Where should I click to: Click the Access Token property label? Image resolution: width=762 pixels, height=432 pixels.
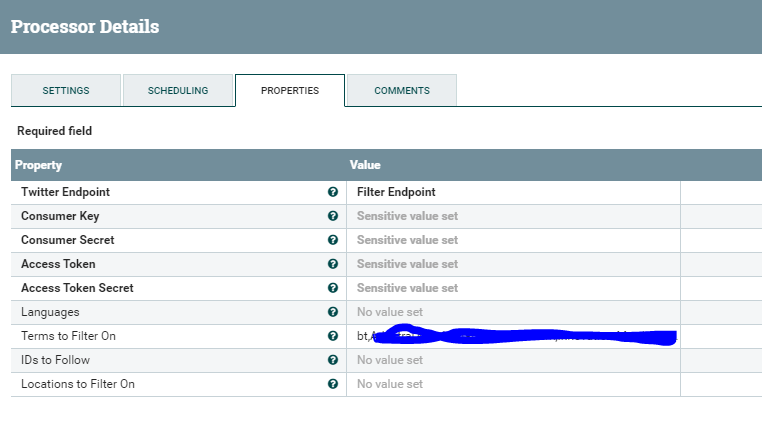click(58, 264)
